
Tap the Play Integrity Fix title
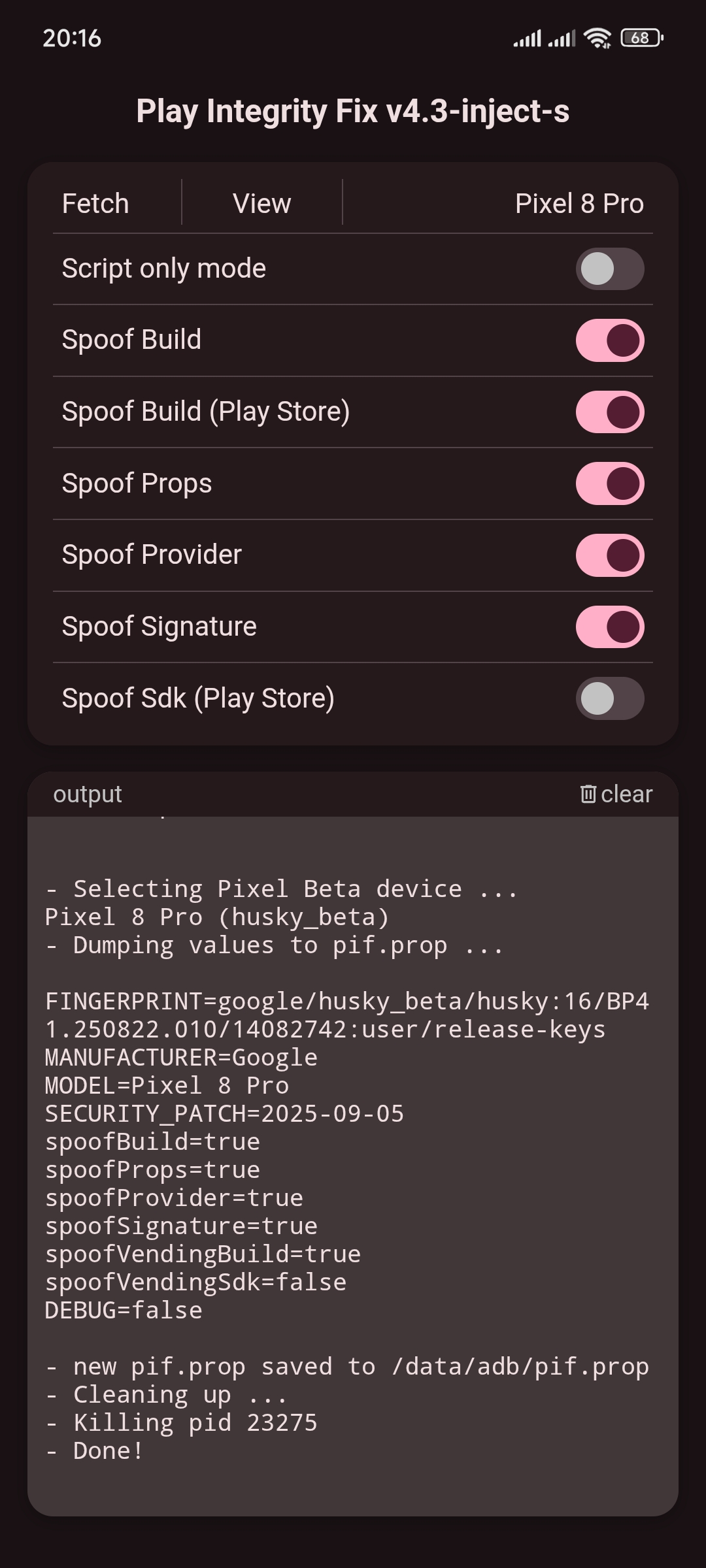coord(353,111)
